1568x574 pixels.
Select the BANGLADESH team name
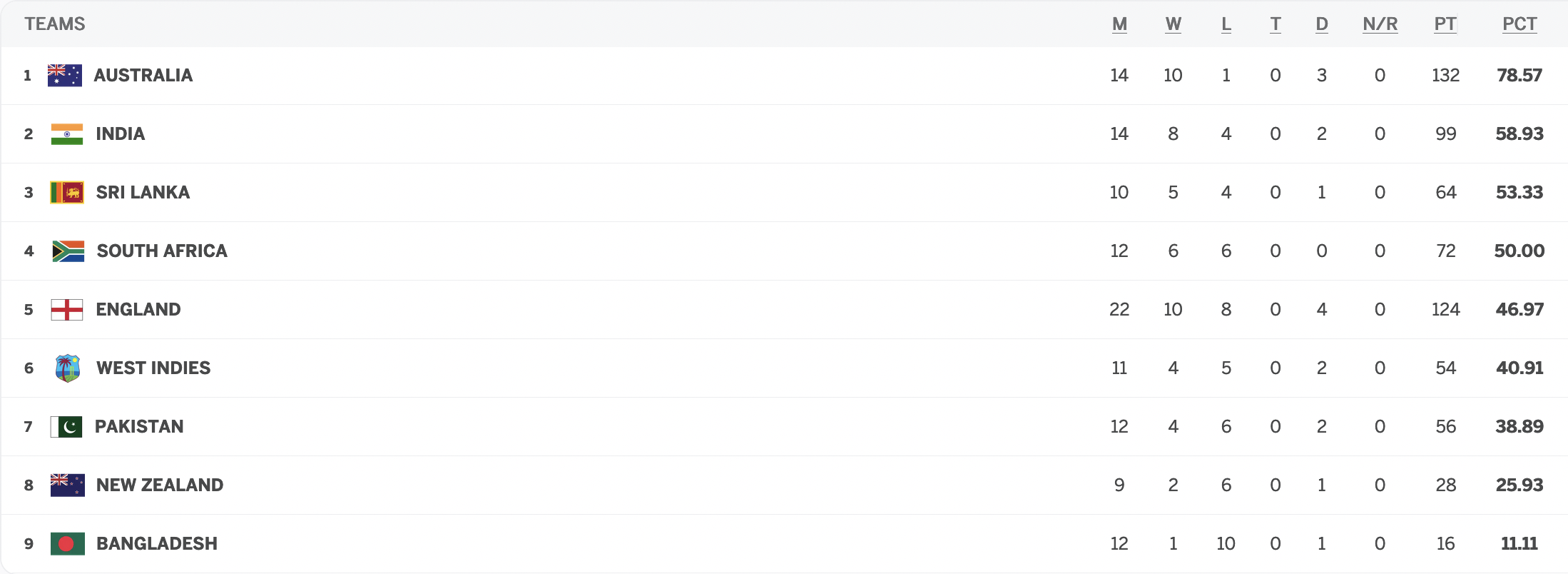[x=157, y=544]
